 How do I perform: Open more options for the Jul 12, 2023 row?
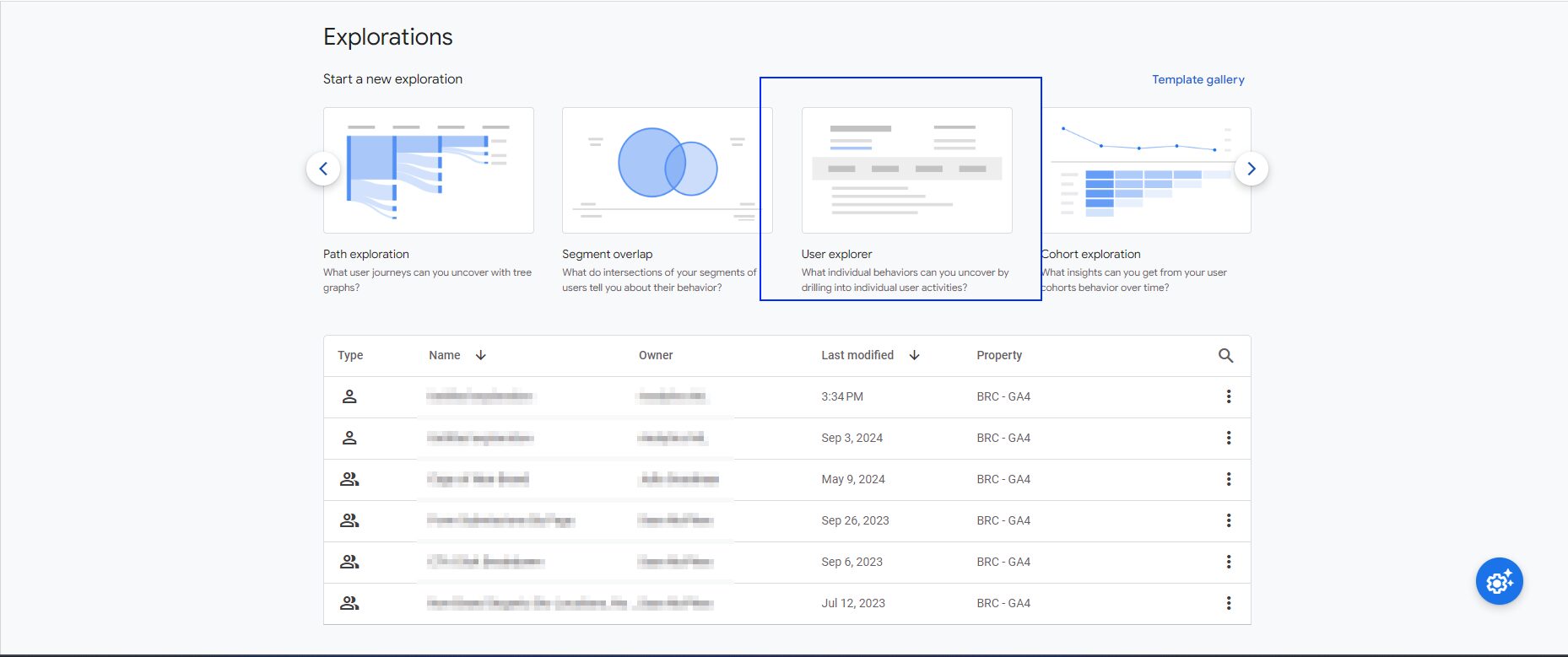click(1229, 603)
